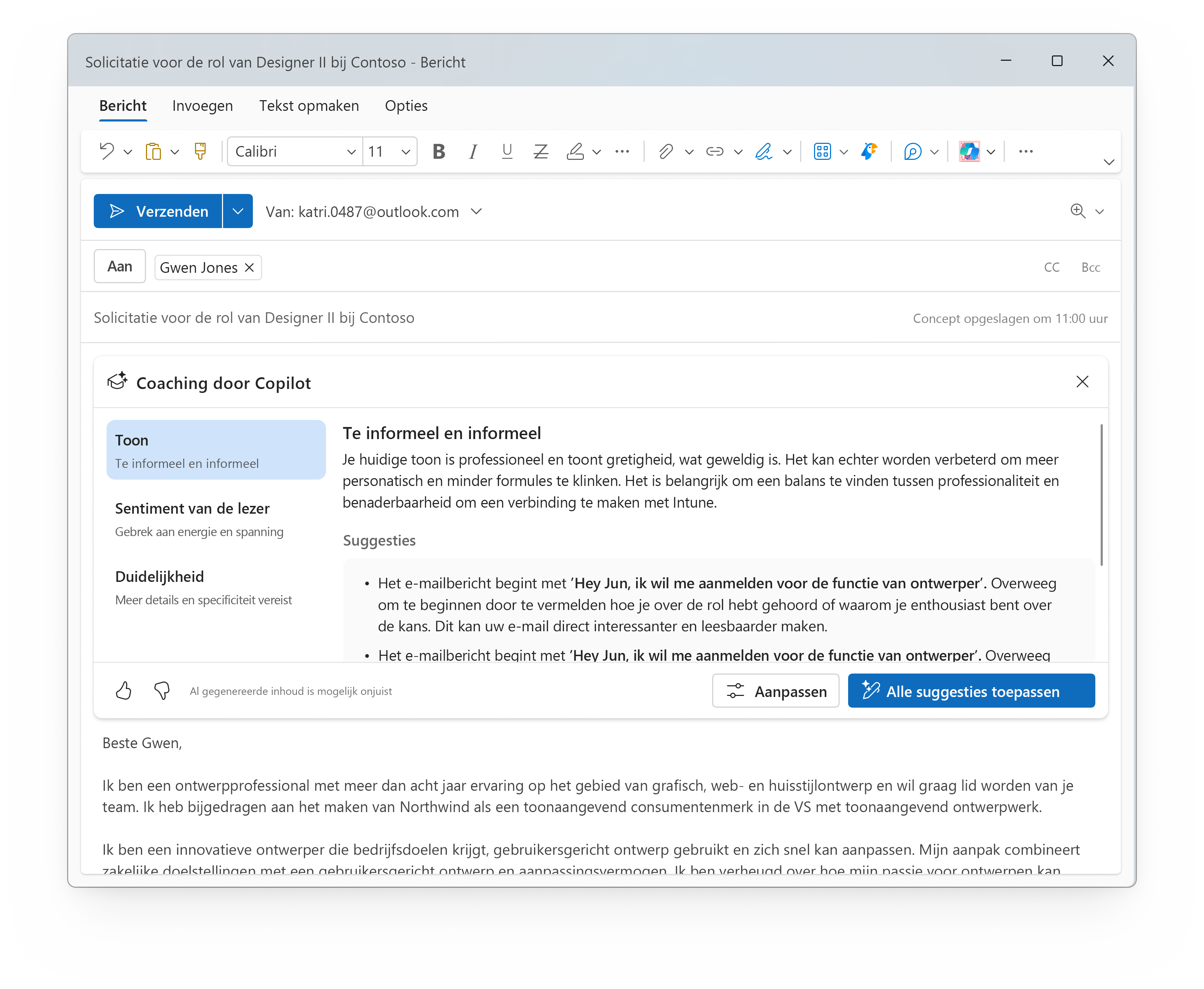Click the Undo icon
1204x989 pixels.
click(107, 152)
